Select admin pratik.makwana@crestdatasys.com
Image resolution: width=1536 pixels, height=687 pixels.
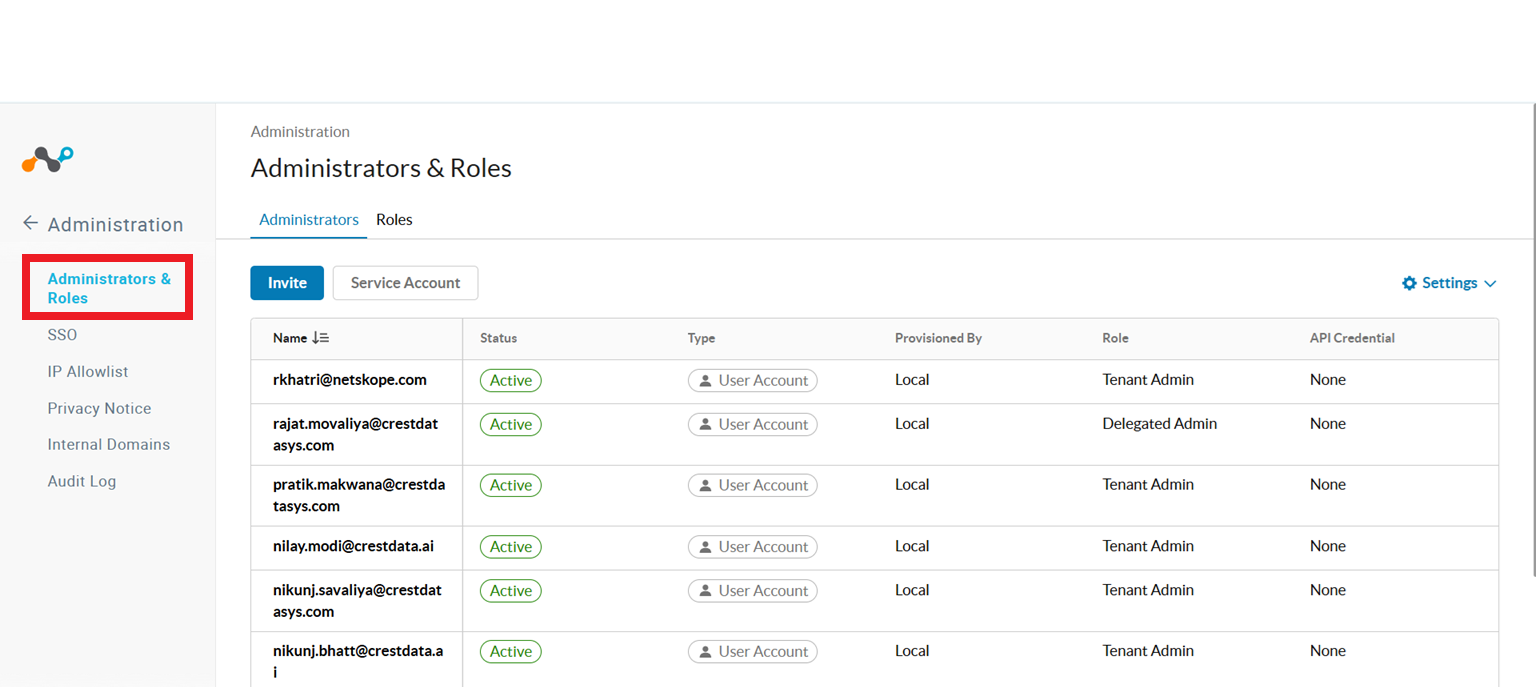(359, 495)
